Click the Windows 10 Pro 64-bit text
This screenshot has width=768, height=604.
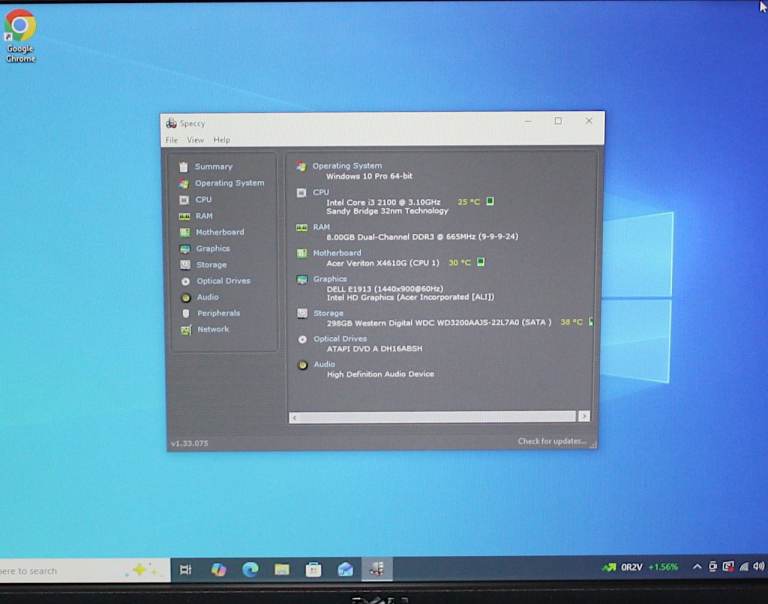point(369,176)
